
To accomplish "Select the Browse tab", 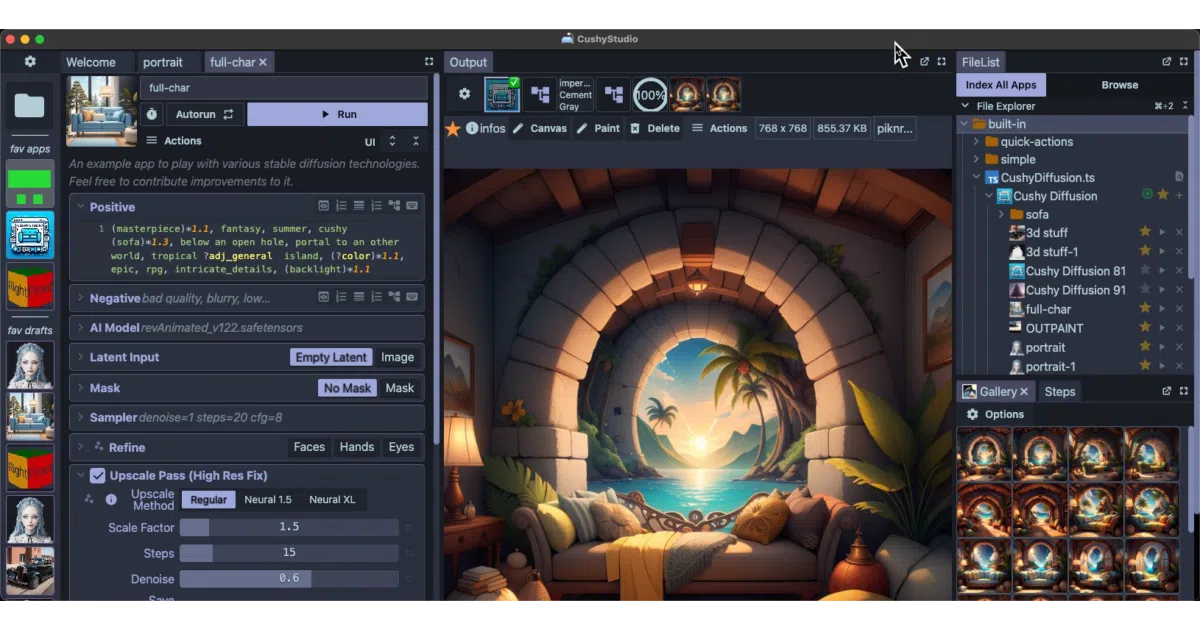I will click(1120, 85).
